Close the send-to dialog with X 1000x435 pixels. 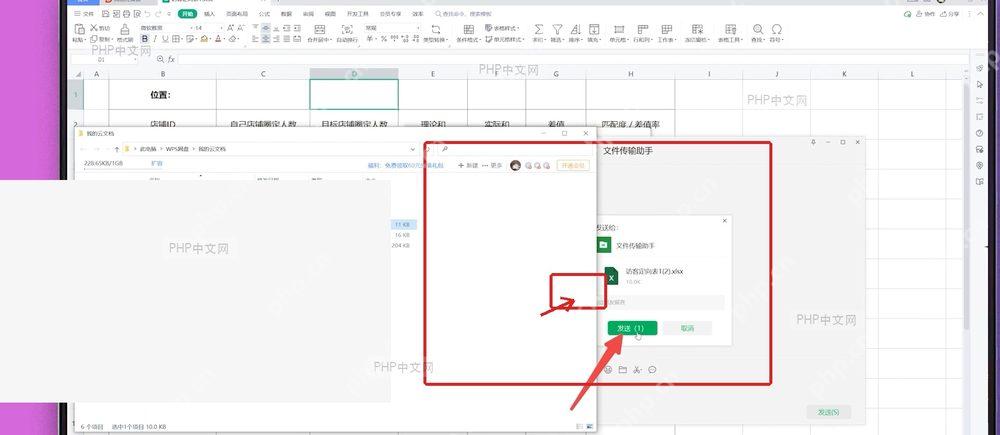(x=724, y=221)
